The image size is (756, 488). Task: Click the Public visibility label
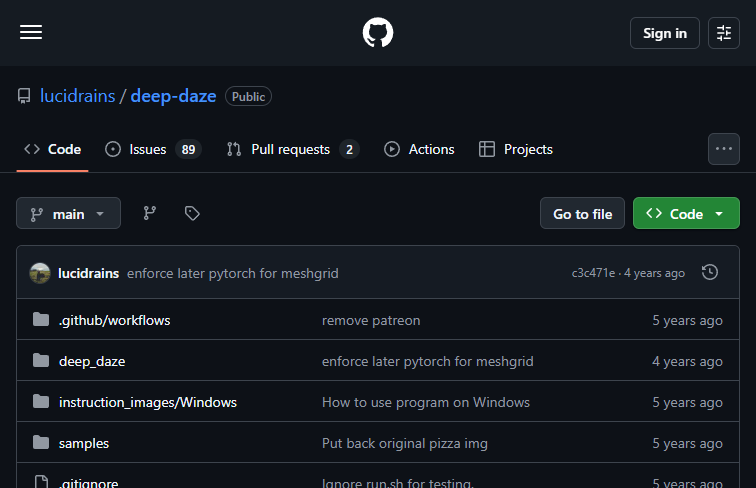click(248, 96)
